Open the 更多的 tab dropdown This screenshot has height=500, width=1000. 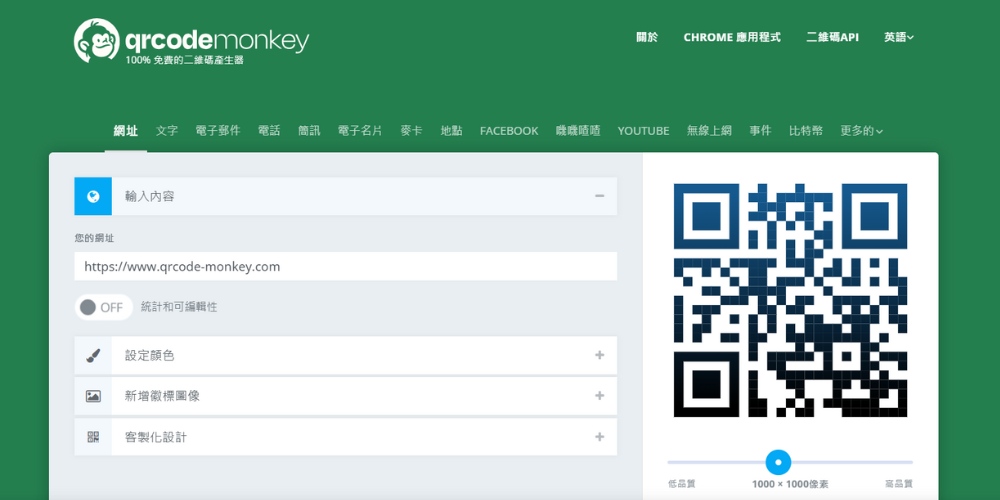862,131
